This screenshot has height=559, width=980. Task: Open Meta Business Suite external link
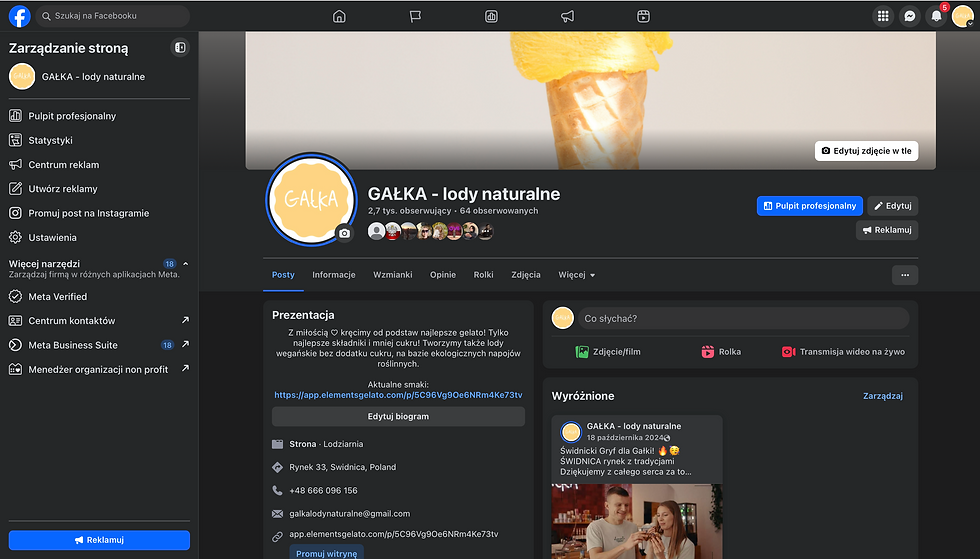tap(99, 345)
